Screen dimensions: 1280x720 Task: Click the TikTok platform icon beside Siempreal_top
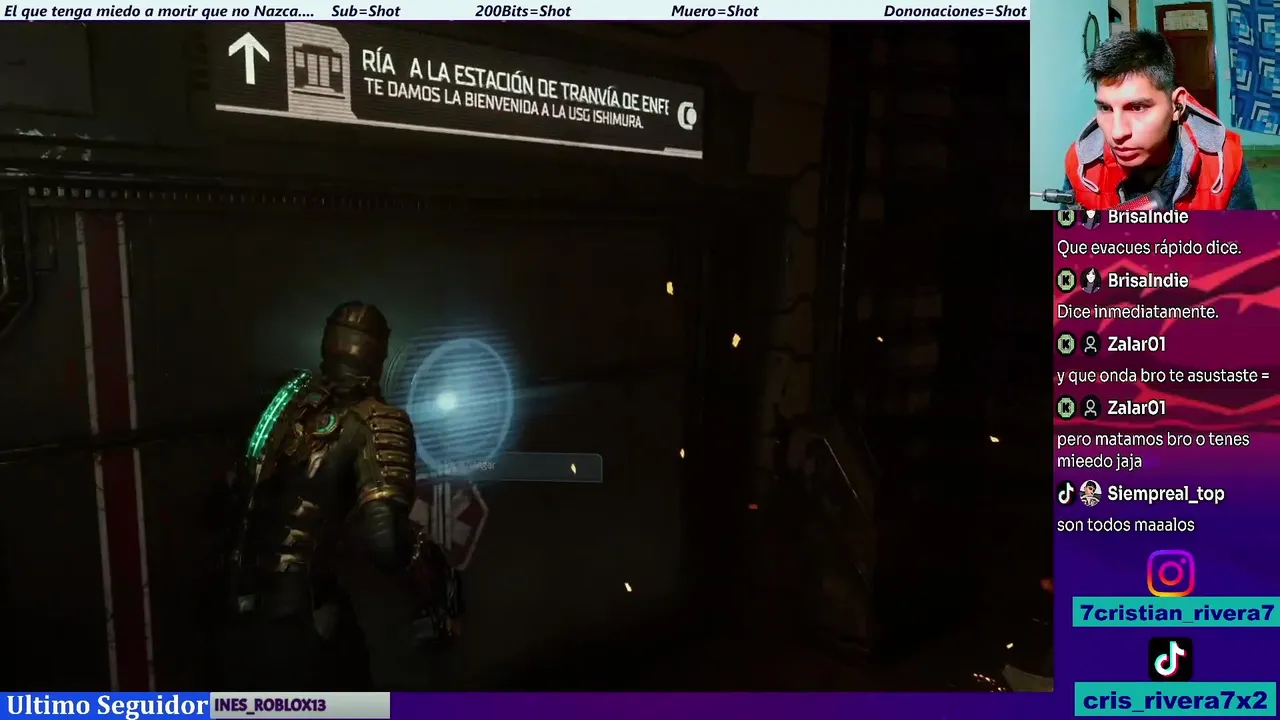coord(1066,493)
